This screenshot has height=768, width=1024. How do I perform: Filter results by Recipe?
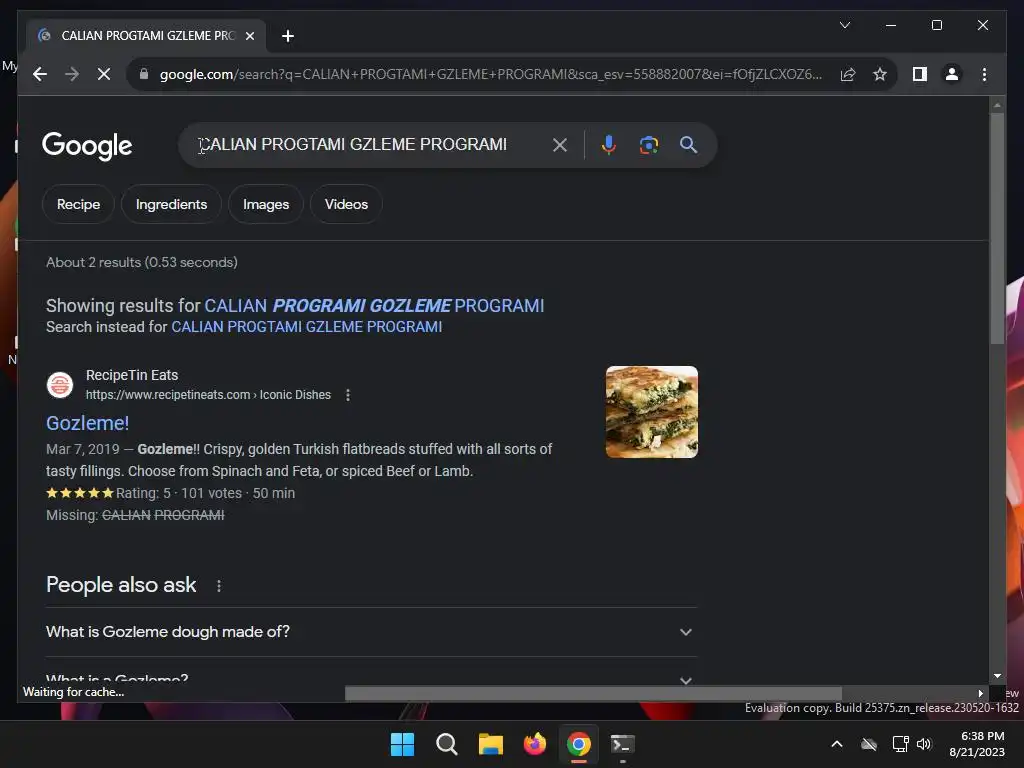pyautogui.click(x=78, y=204)
